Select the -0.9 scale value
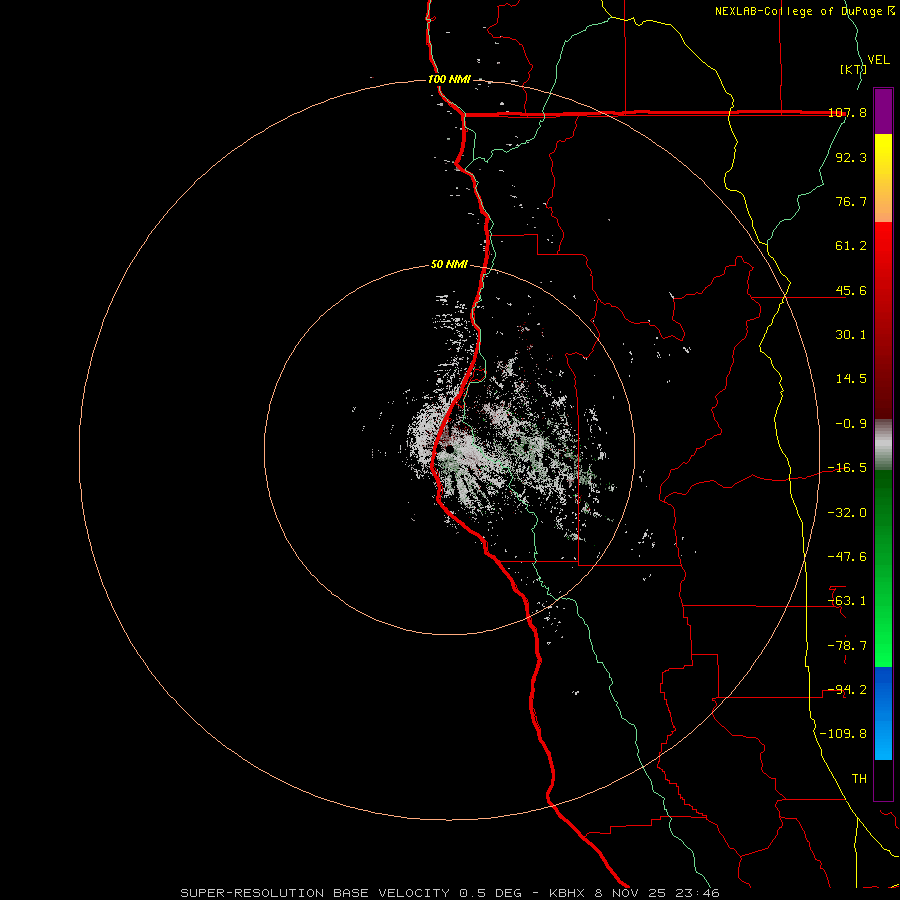 851,424
